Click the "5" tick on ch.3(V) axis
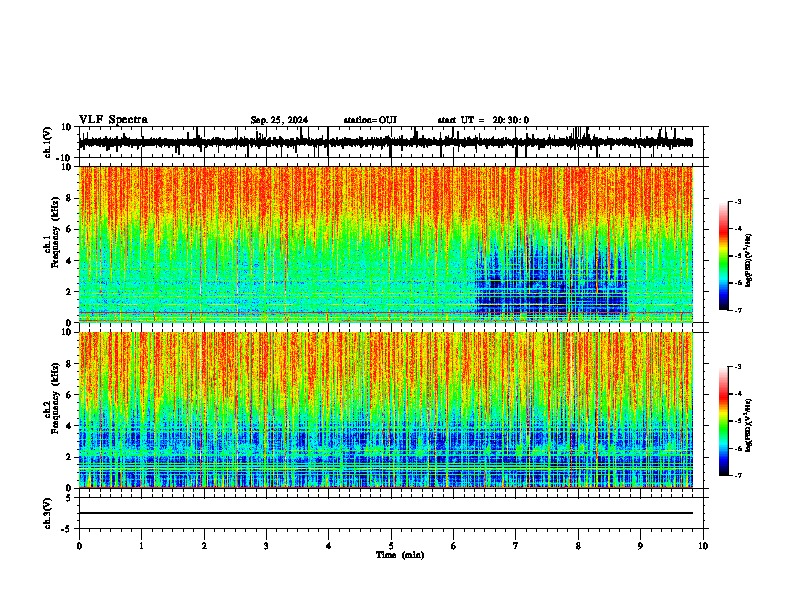This screenshot has height=612, width=792. click(x=70, y=498)
